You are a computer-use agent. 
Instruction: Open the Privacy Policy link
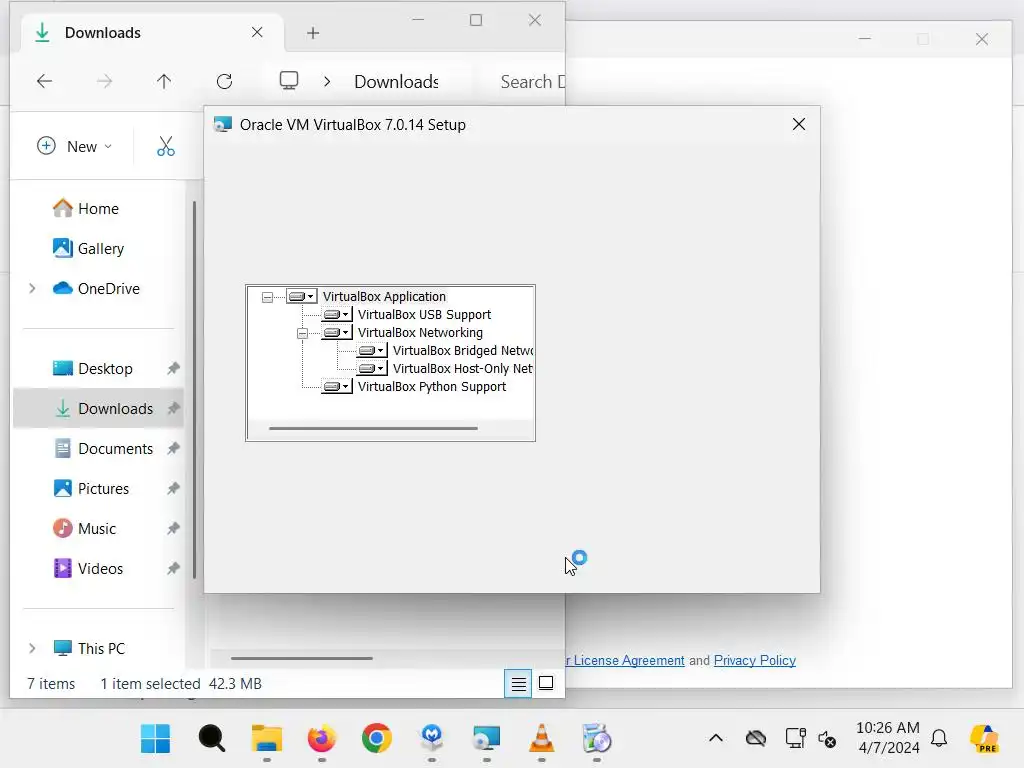click(x=754, y=660)
